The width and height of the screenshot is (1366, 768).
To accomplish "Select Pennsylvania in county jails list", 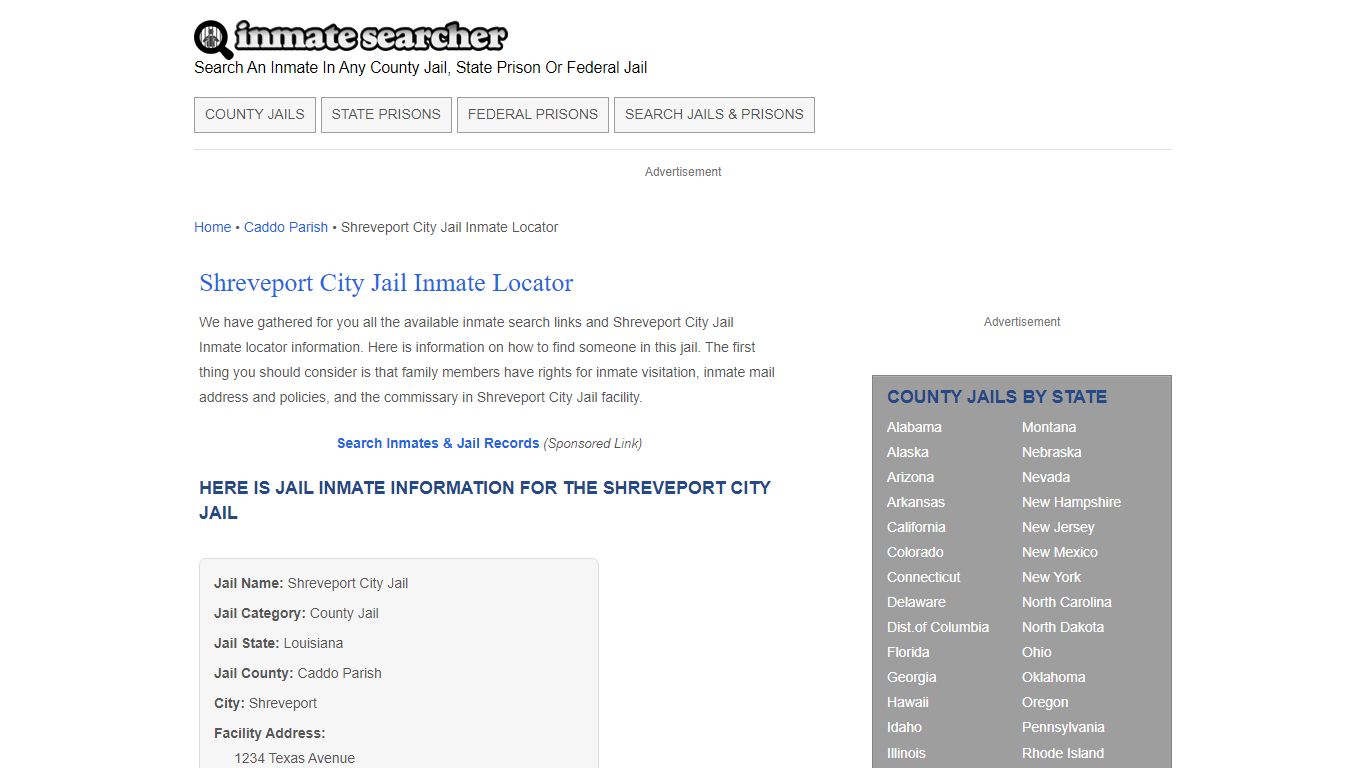I will pos(1063,727).
